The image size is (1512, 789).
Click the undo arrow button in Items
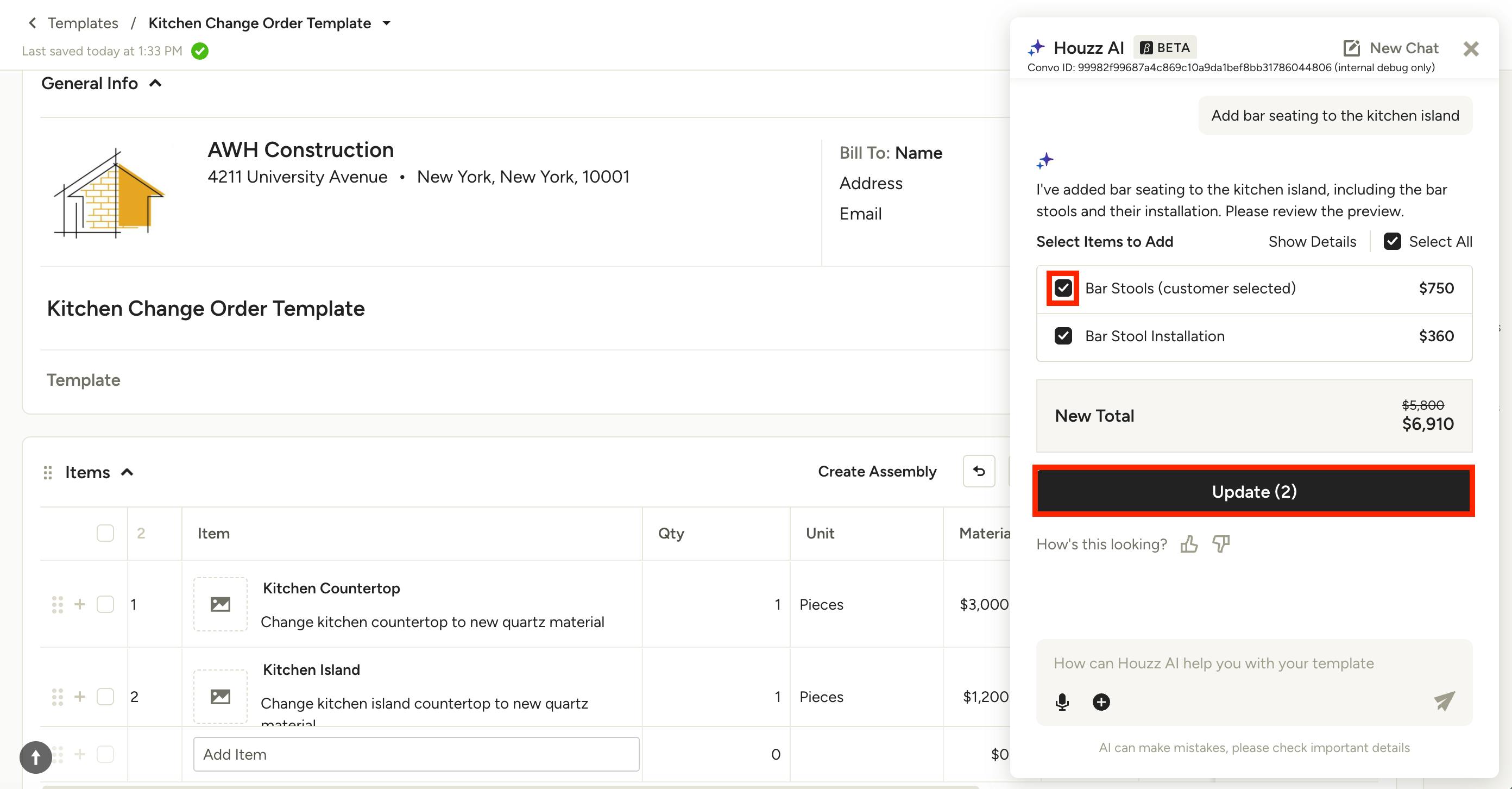979,471
